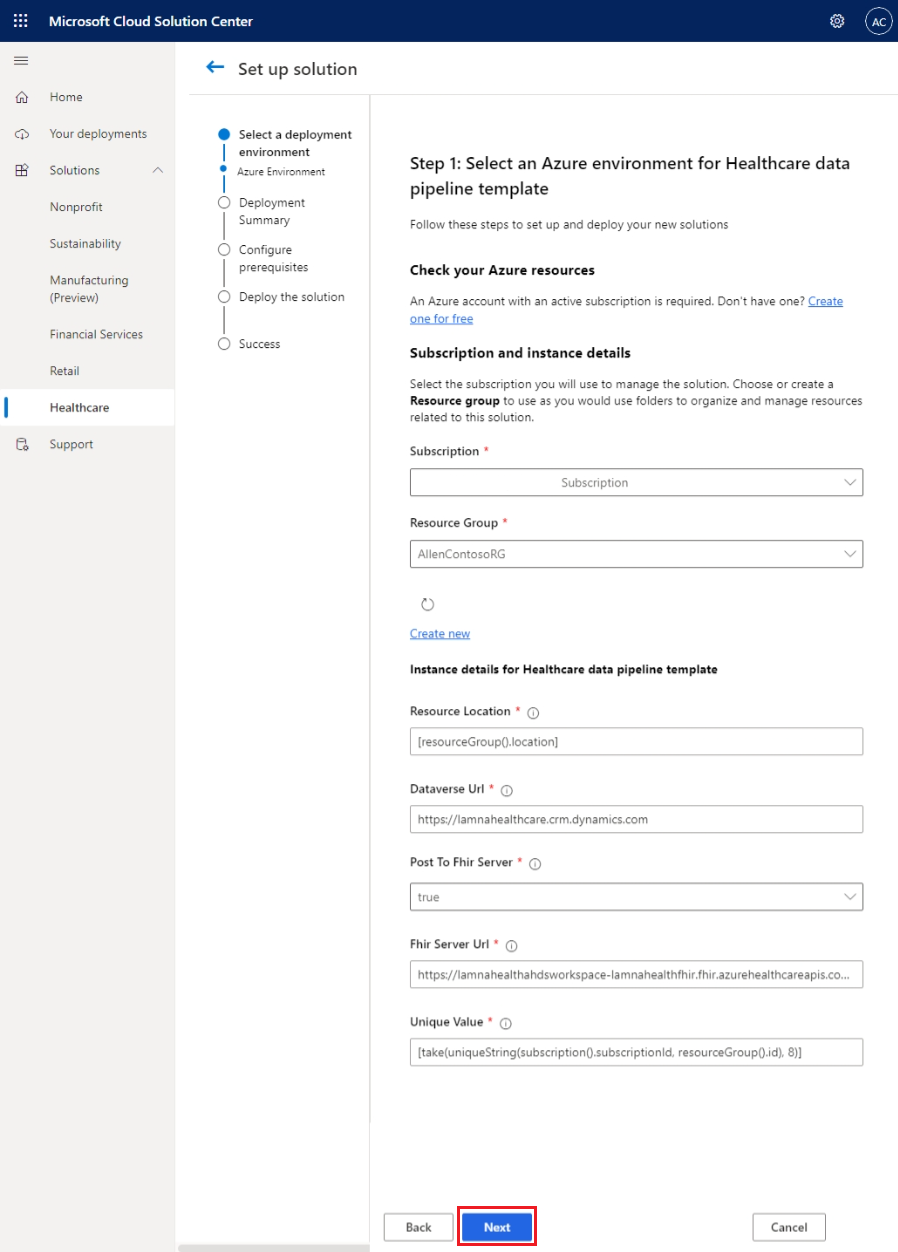Toggle the hamburger navigation menu
Image resolution: width=898 pixels, height=1252 pixels.
[x=20, y=60]
